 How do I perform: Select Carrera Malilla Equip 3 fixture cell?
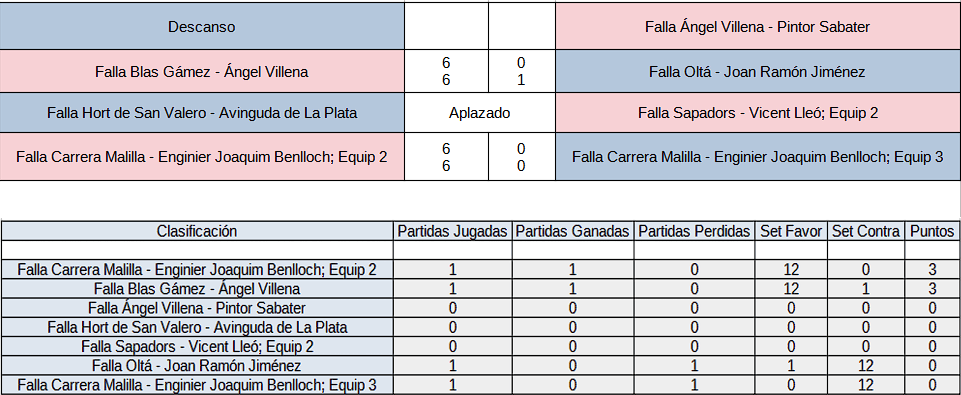pyautogui.click(x=758, y=157)
